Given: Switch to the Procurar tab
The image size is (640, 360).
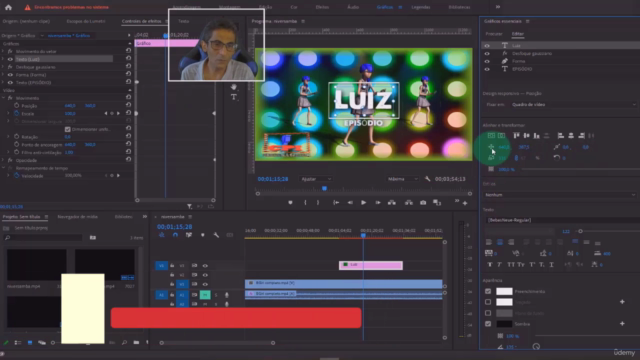Looking at the screenshot, I should pos(494,34).
